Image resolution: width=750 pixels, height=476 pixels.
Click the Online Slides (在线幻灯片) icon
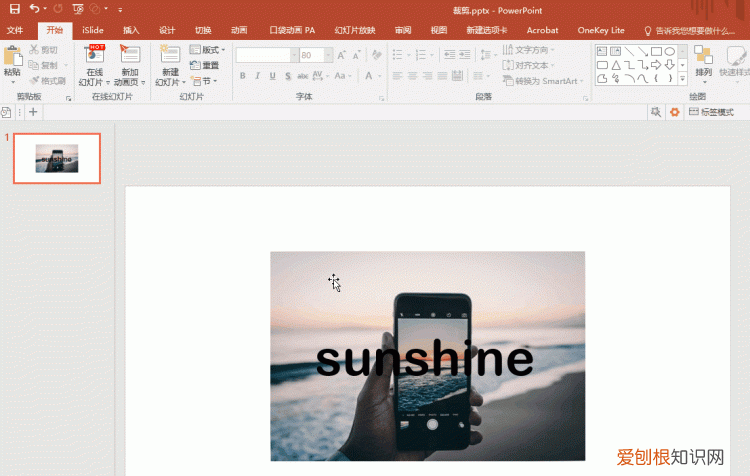tap(95, 55)
